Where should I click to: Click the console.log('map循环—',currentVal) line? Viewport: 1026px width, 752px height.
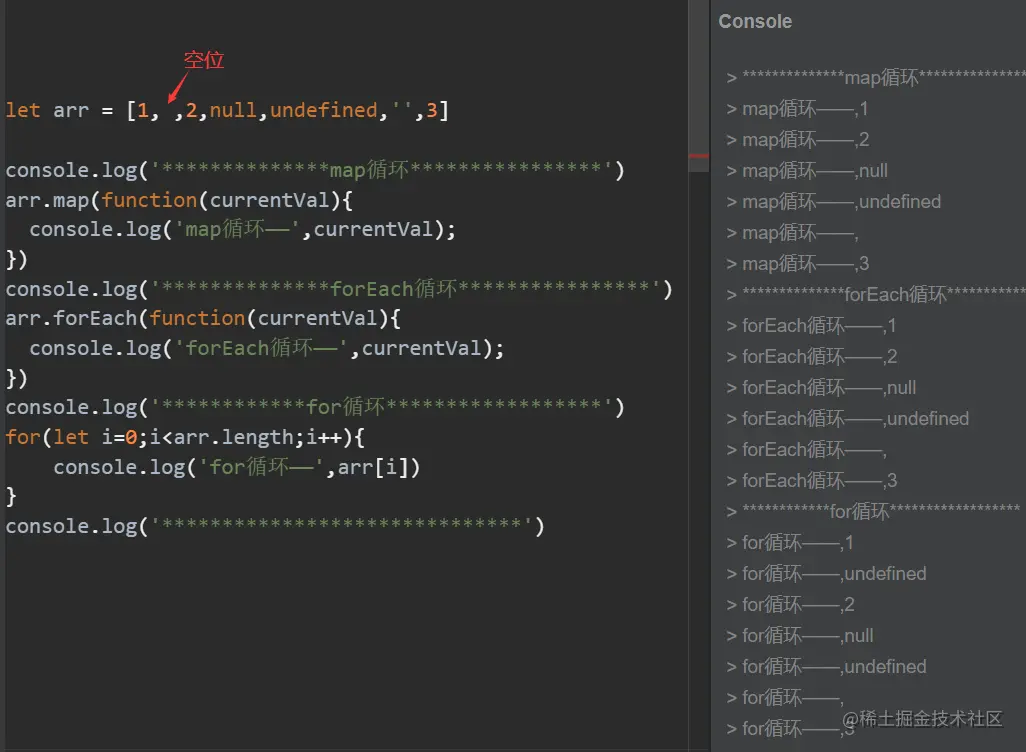(x=242, y=229)
